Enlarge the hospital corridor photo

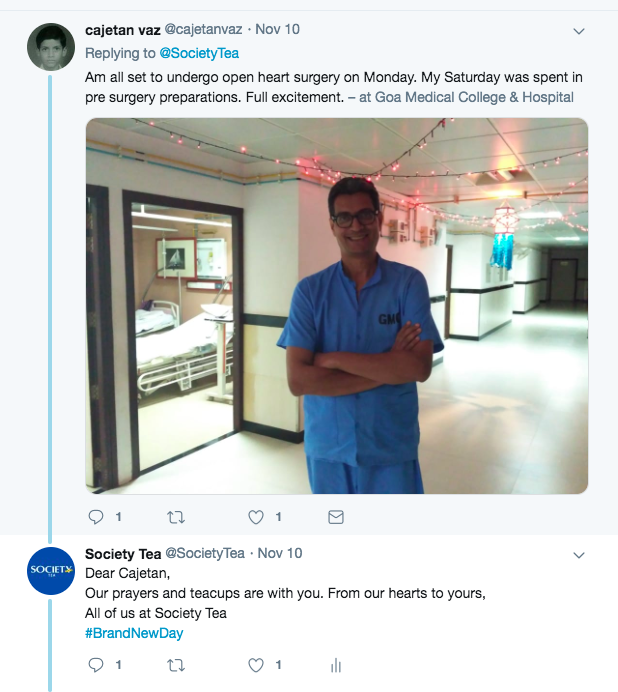(336, 305)
